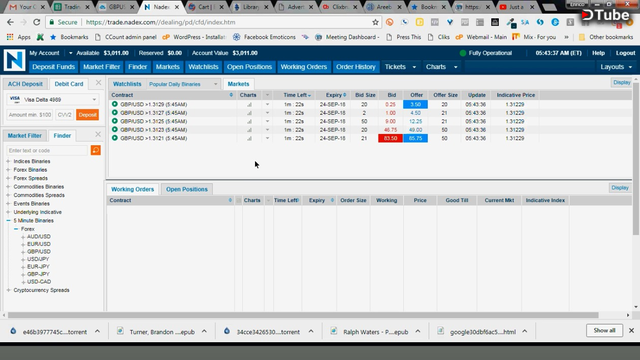This screenshot has width=640, height=360.
Task: Click the orange Deposit button
Action: pos(87,115)
